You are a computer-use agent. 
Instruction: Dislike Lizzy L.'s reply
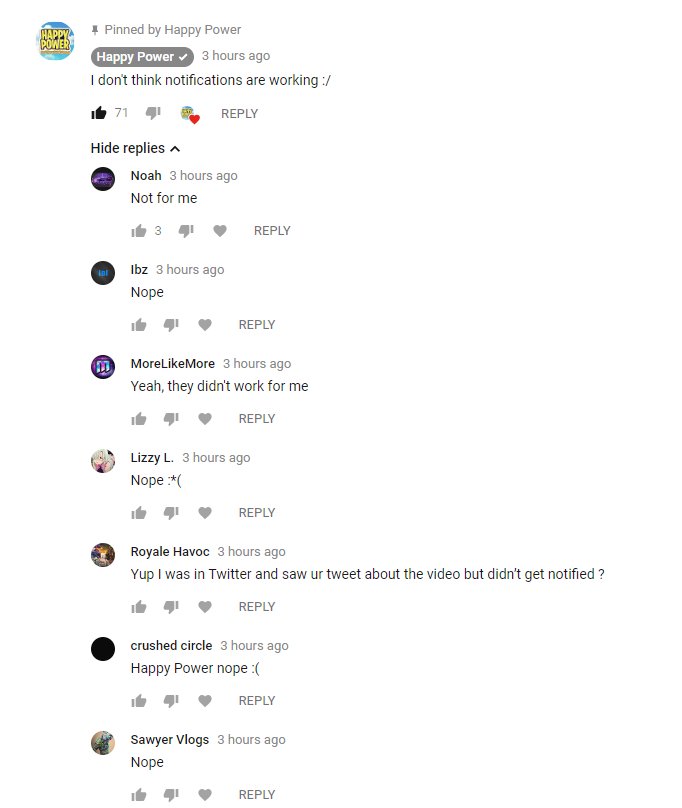pyautogui.click(x=171, y=513)
